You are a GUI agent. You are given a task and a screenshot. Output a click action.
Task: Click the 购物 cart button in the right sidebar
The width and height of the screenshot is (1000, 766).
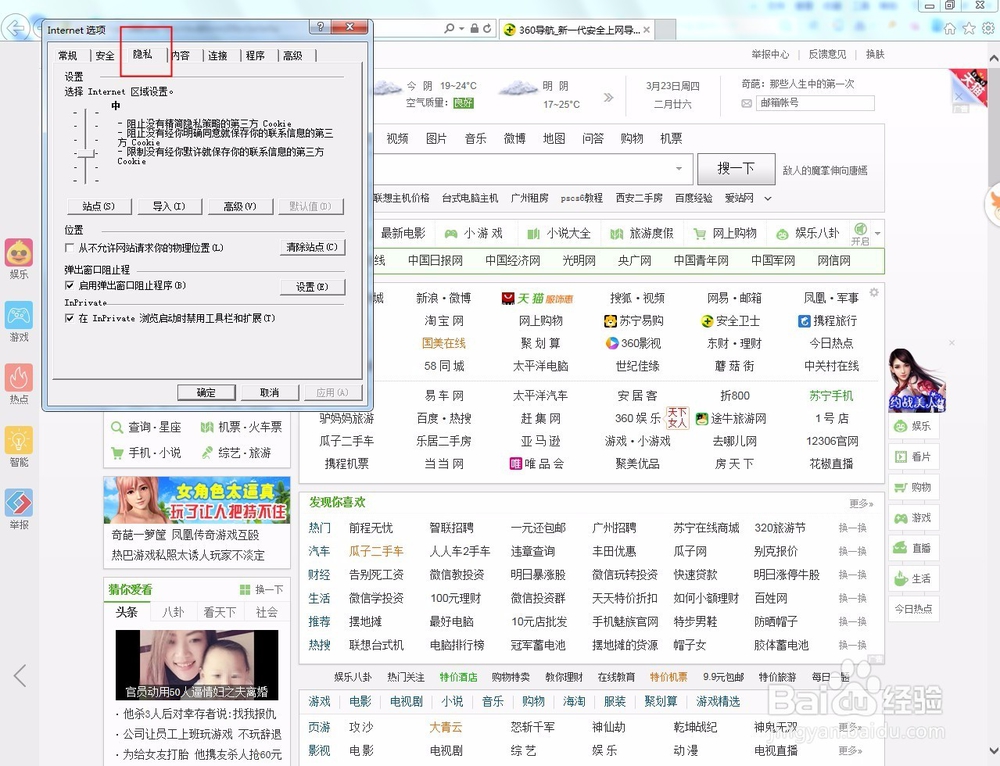click(914, 487)
